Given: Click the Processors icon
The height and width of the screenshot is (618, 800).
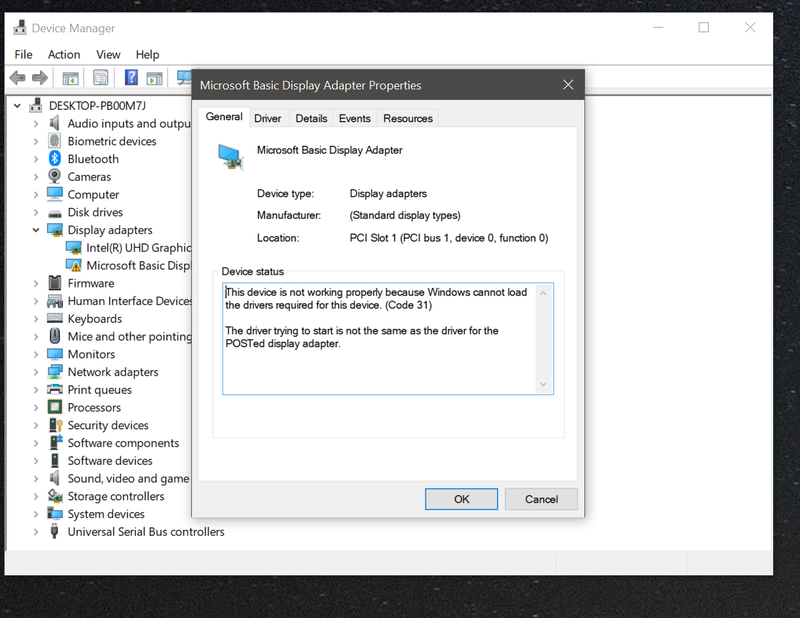Looking at the screenshot, I should tap(55, 407).
